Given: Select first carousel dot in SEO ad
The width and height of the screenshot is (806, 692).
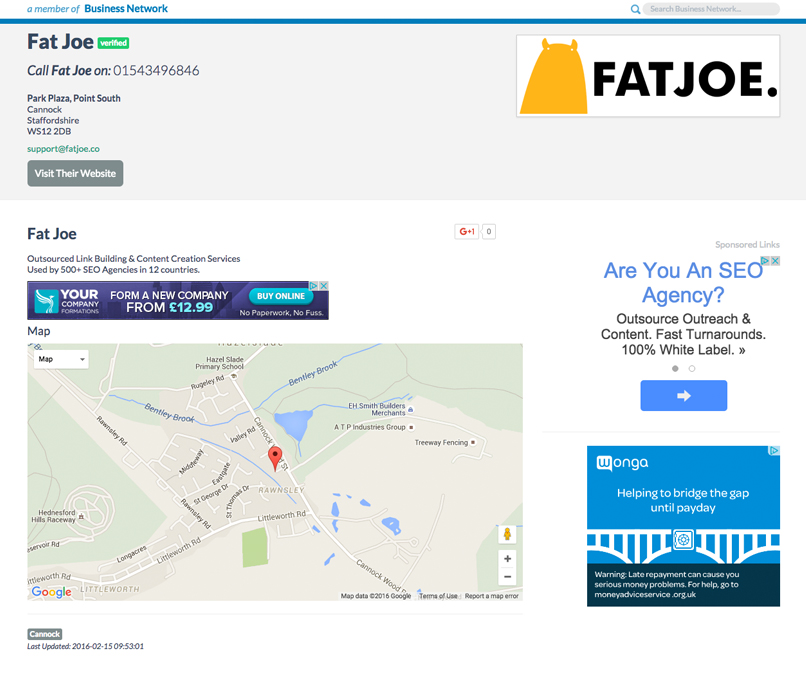Looking at the screenshot, I should coord(675,369).
